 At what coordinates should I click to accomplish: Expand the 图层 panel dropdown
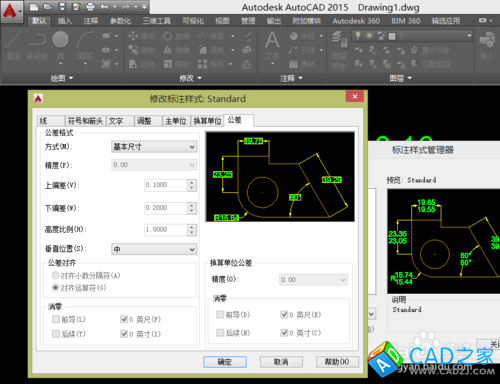[400, 78]
